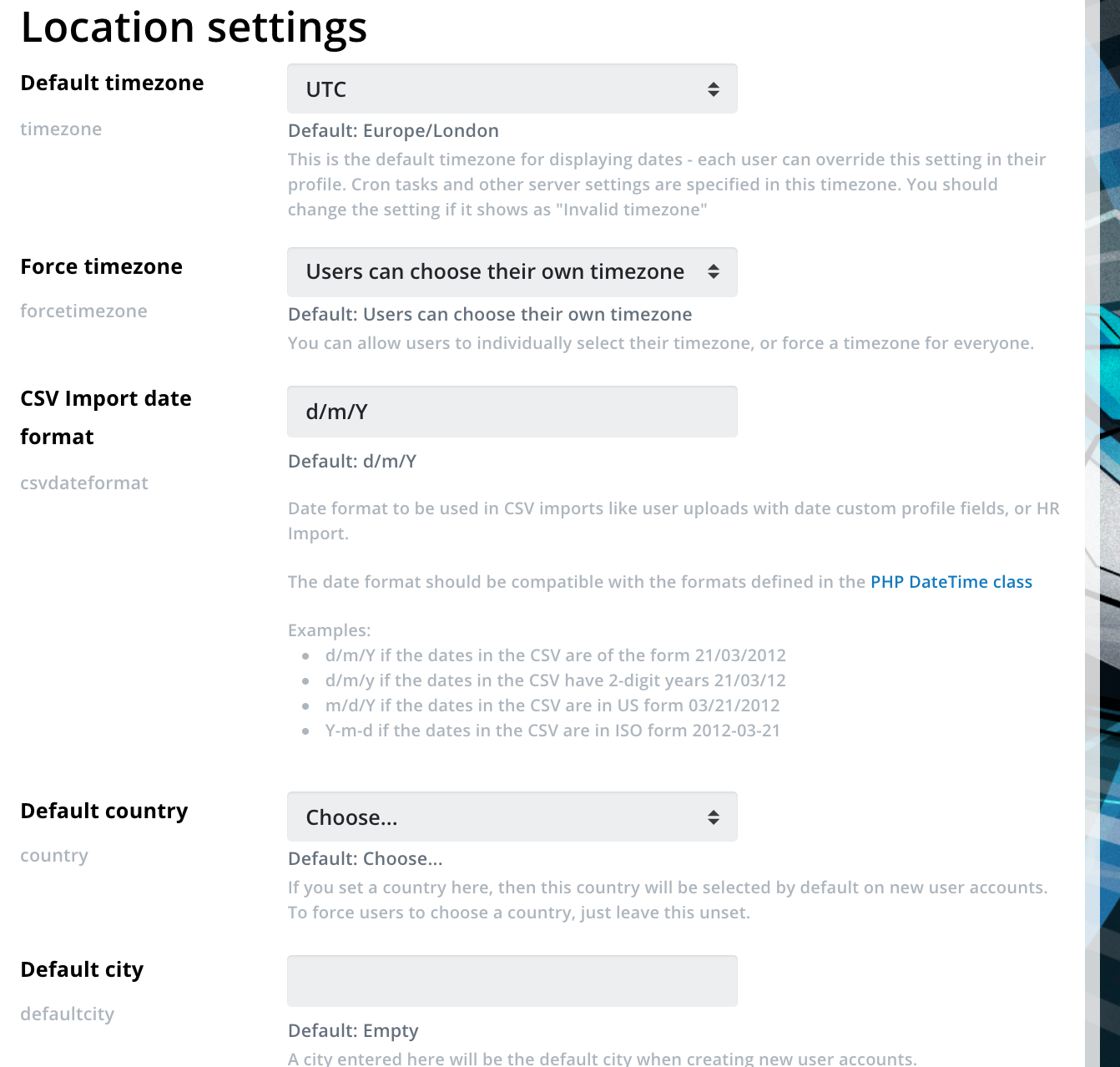Click the example line with 21/03/2012

556,655
